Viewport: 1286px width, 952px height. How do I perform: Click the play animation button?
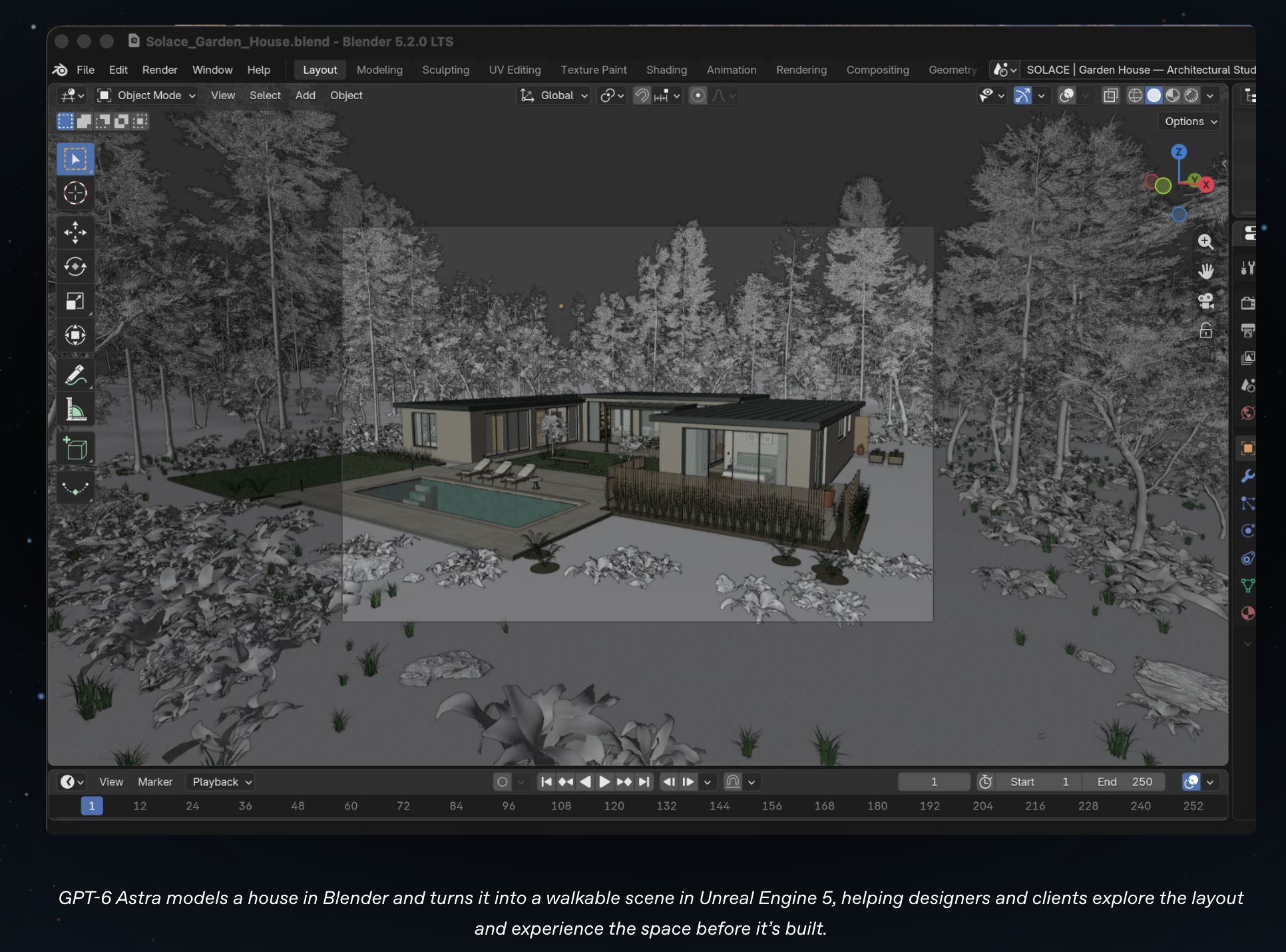pyautogui.click(x=604, y=782)
